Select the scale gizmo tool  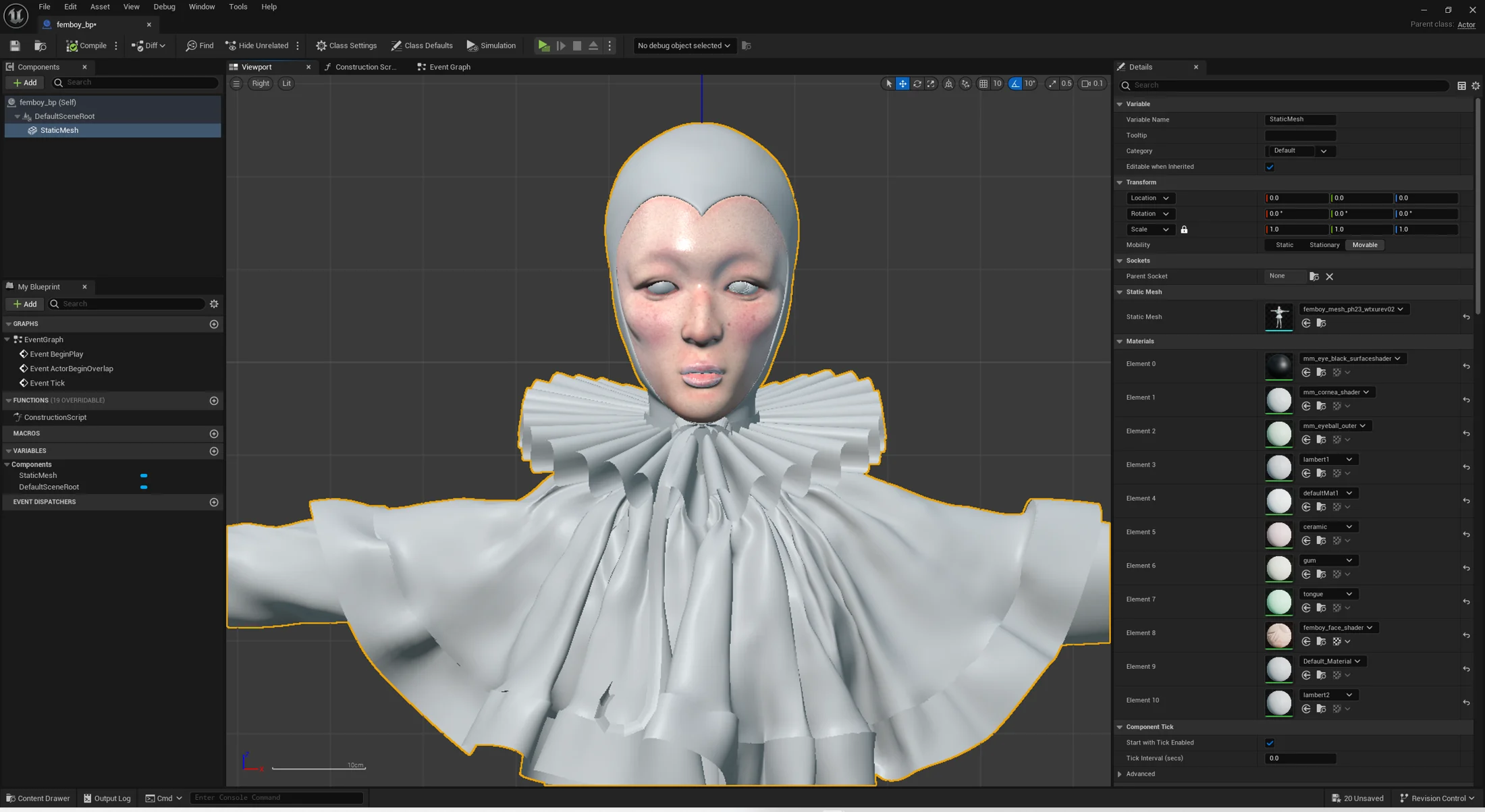pos(931,84)
